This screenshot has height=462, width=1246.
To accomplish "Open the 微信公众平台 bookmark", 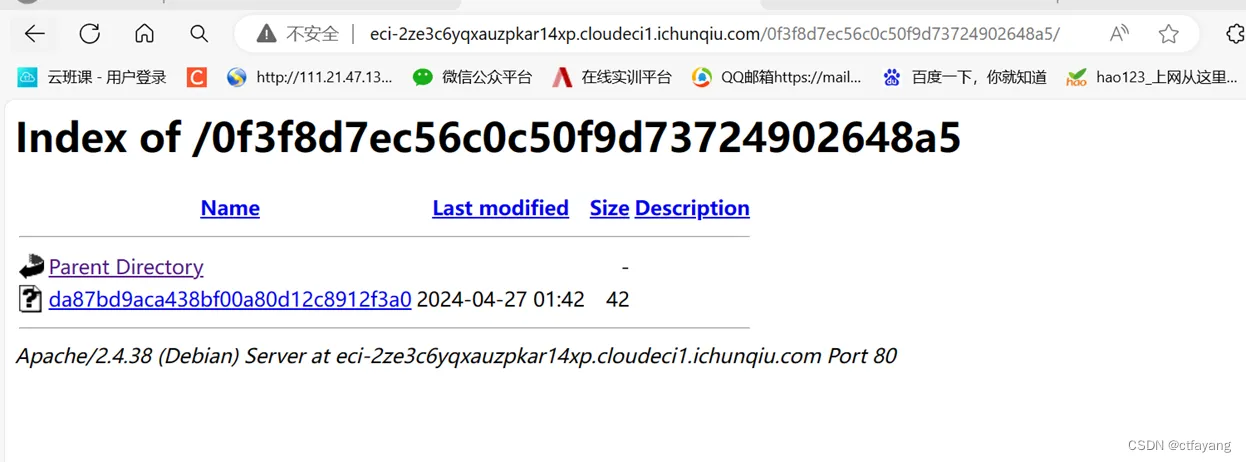I will [472, 77].
